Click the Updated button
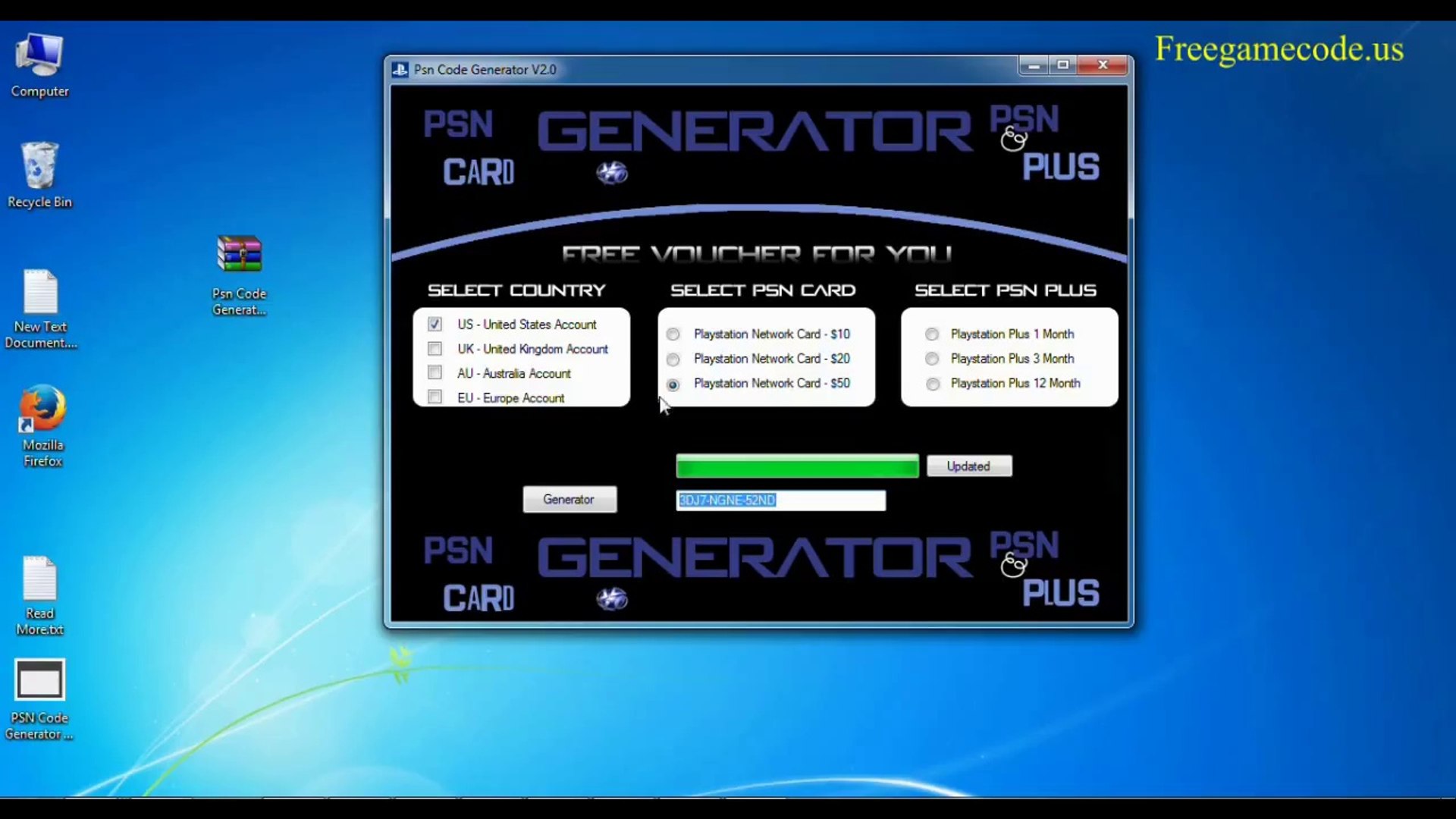Screen dimensions: 1456x819 pyautogui.click(x=968, y=465)
